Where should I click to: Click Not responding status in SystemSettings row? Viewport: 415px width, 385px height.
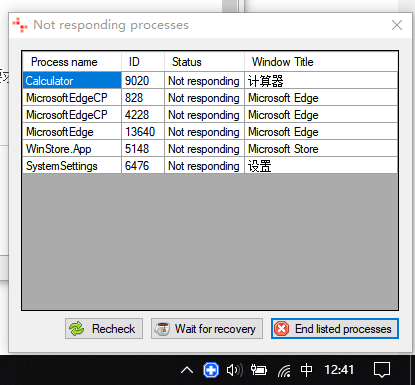204,166
